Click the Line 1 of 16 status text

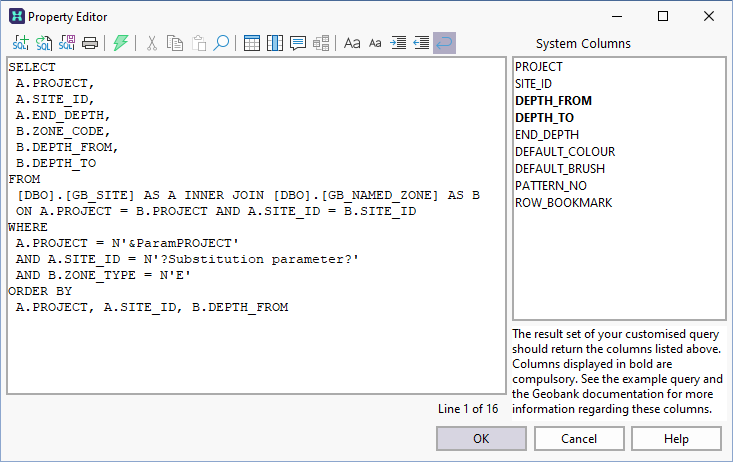click(x=468, y=409)
